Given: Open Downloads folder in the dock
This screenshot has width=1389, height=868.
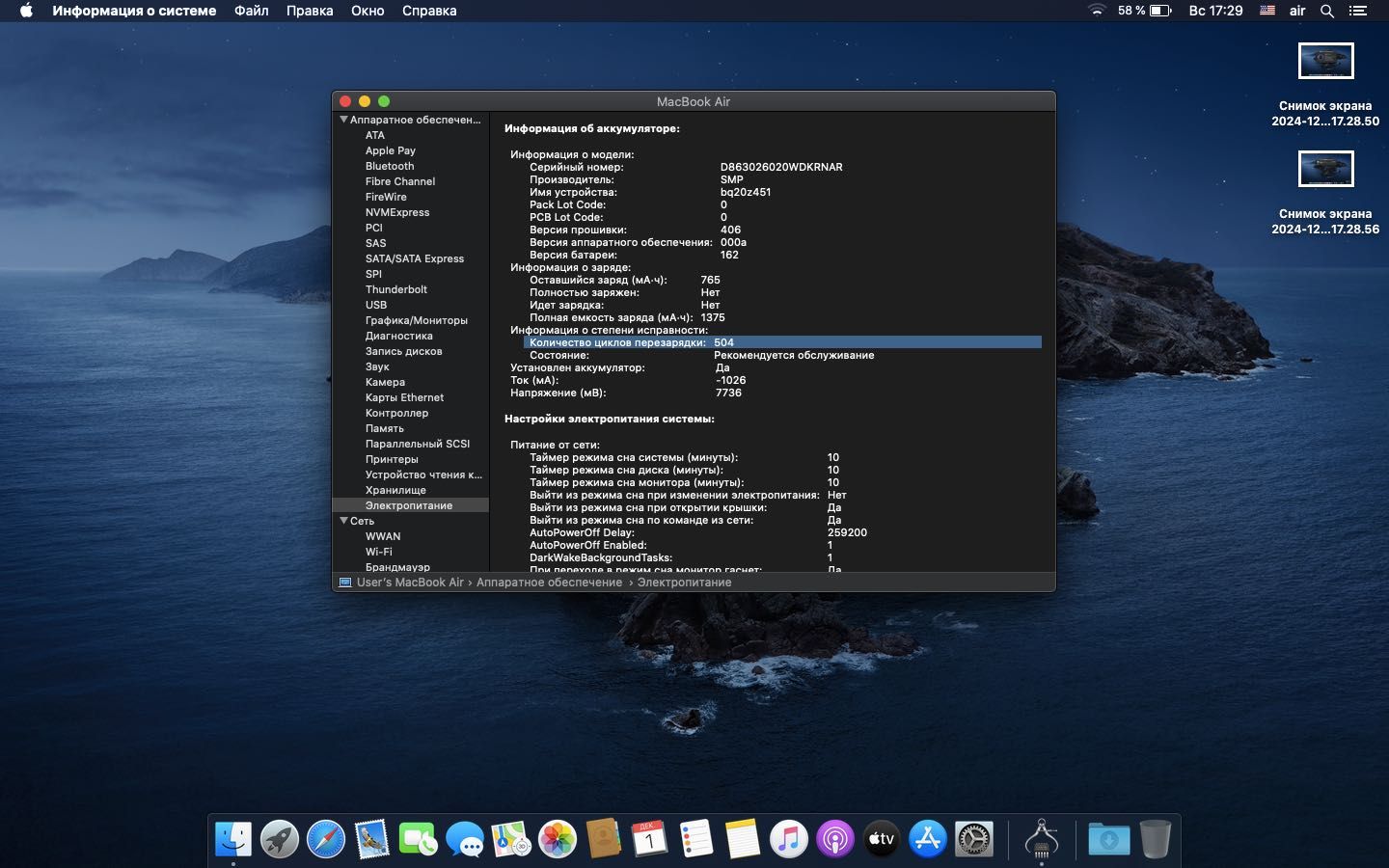Looking at the screenshot, I should [1109, 839].
